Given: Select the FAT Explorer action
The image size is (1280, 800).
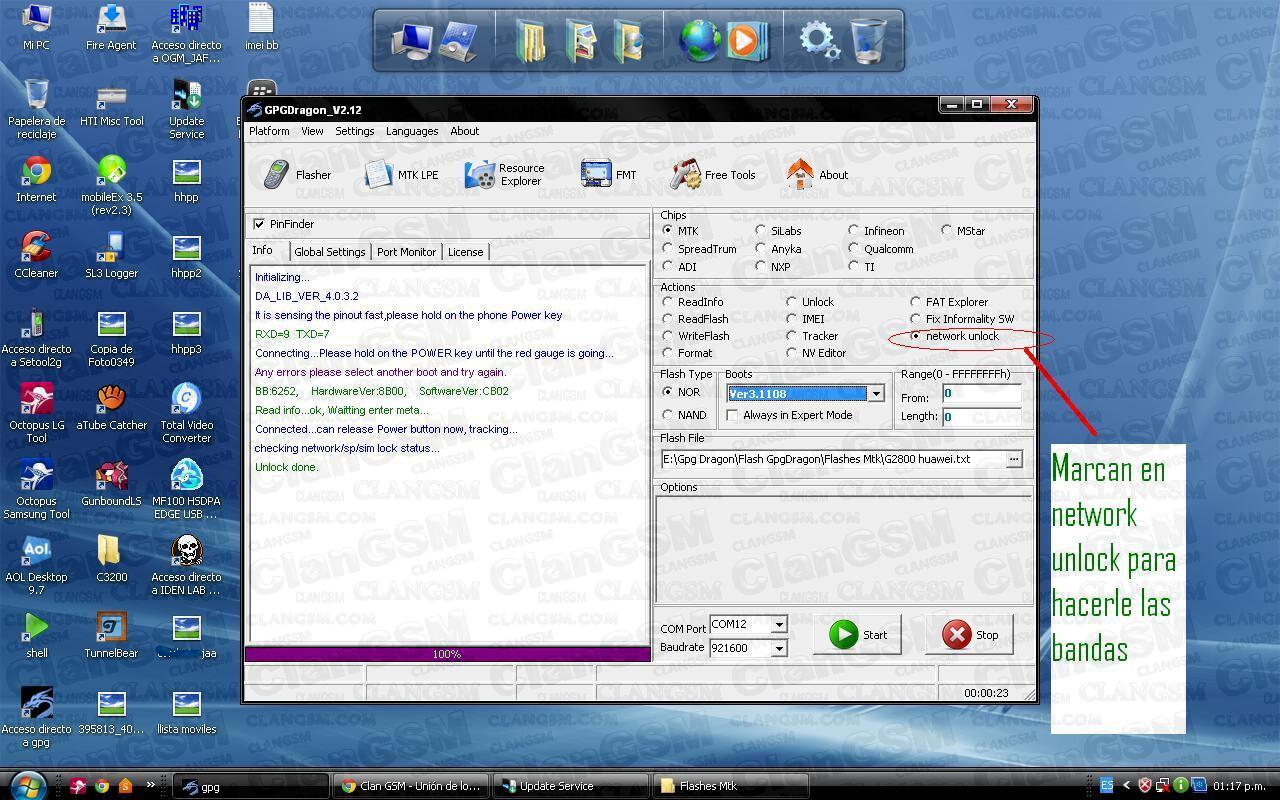Looking at the screenshot, I should [x=915, y=302].
